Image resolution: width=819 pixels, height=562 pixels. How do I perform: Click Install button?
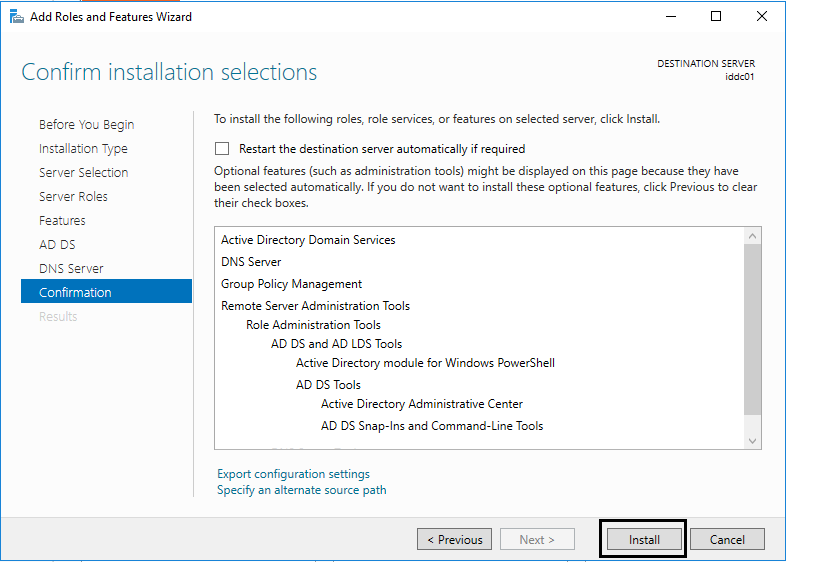(644, 540)
